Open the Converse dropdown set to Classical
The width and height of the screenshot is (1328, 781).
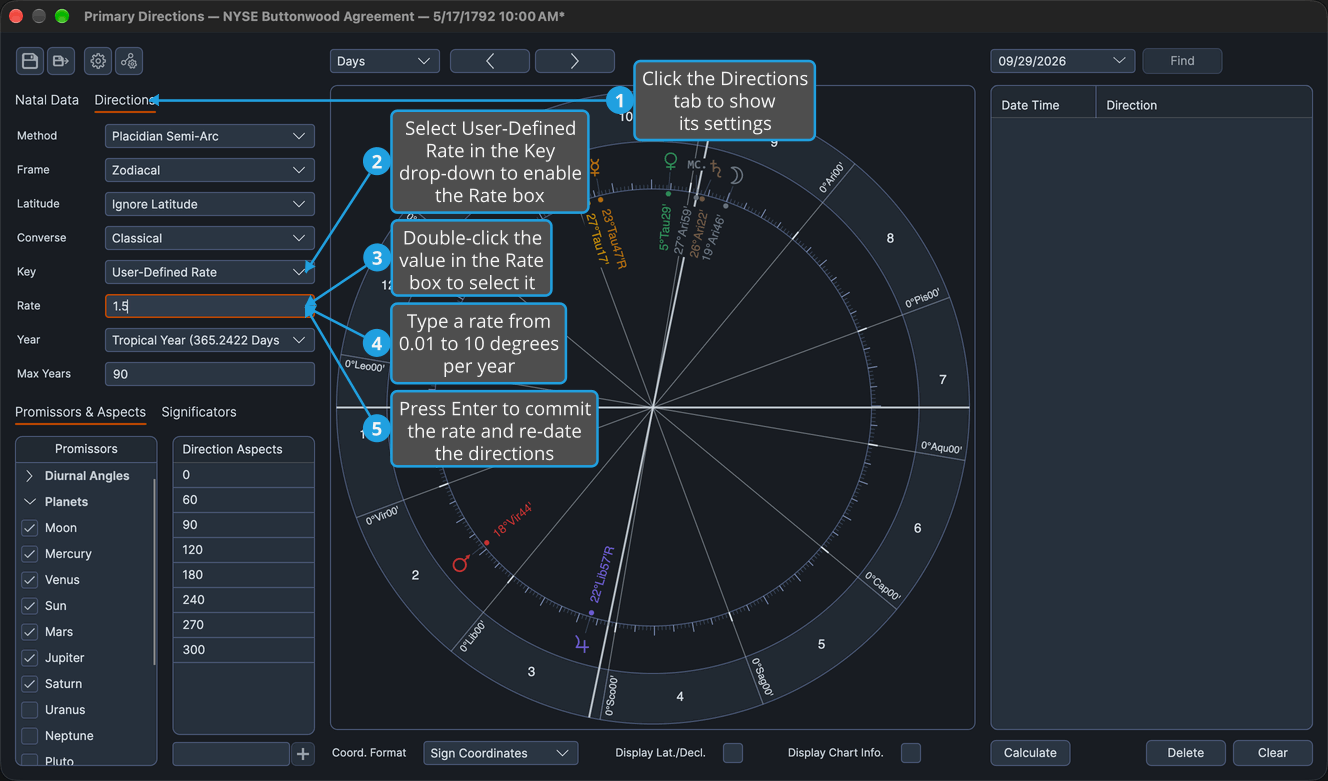210,238
